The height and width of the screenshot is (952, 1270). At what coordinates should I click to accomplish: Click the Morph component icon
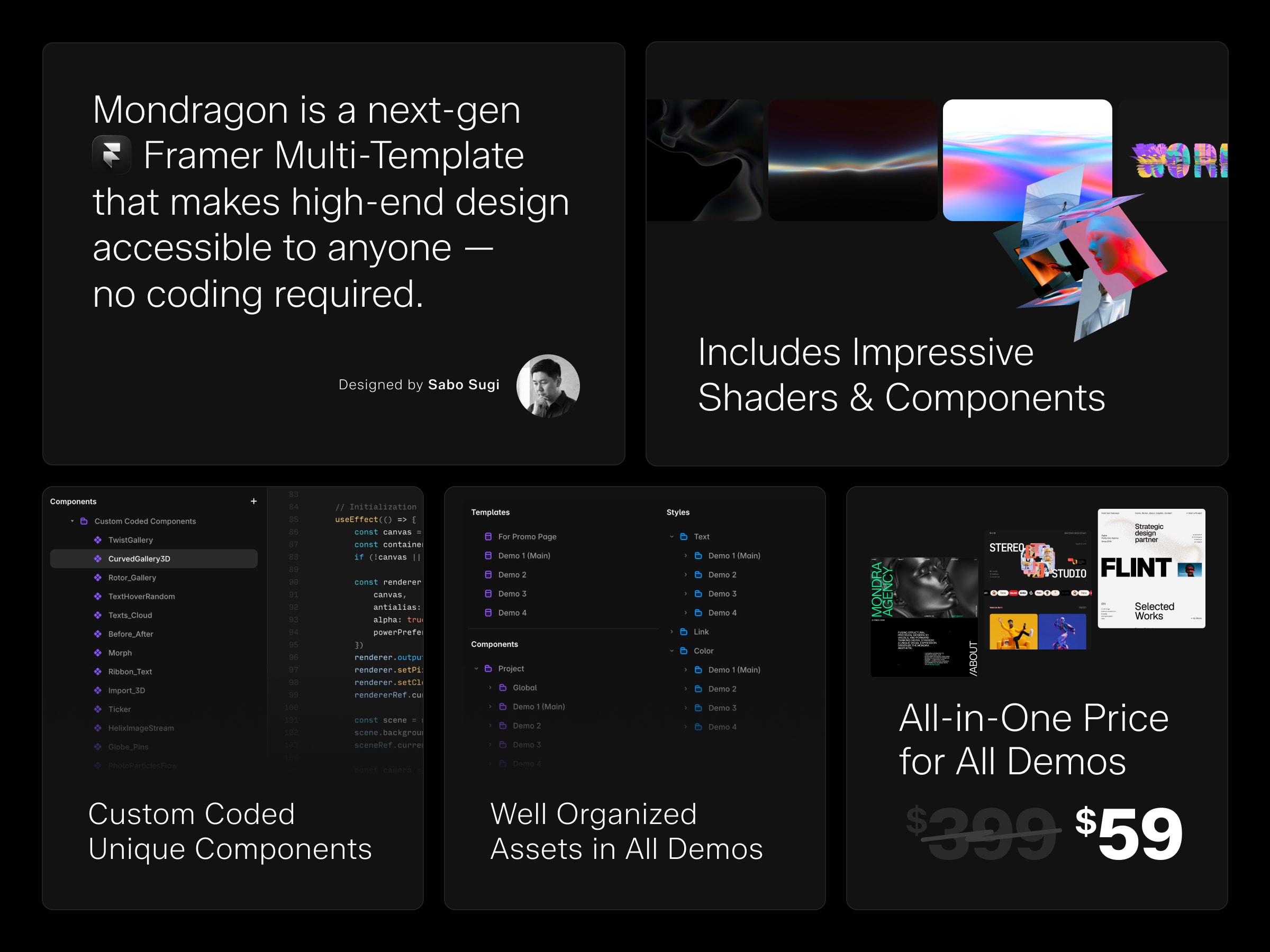pyautogui.click(x=97, y=653)
